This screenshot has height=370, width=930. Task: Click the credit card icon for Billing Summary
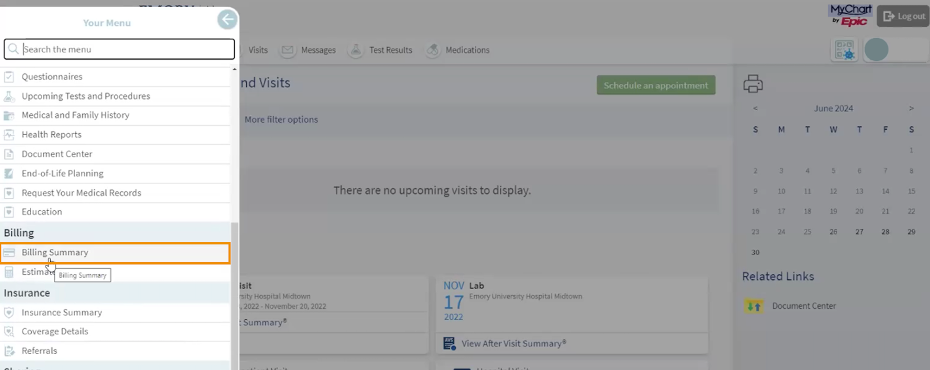[9, 253]
